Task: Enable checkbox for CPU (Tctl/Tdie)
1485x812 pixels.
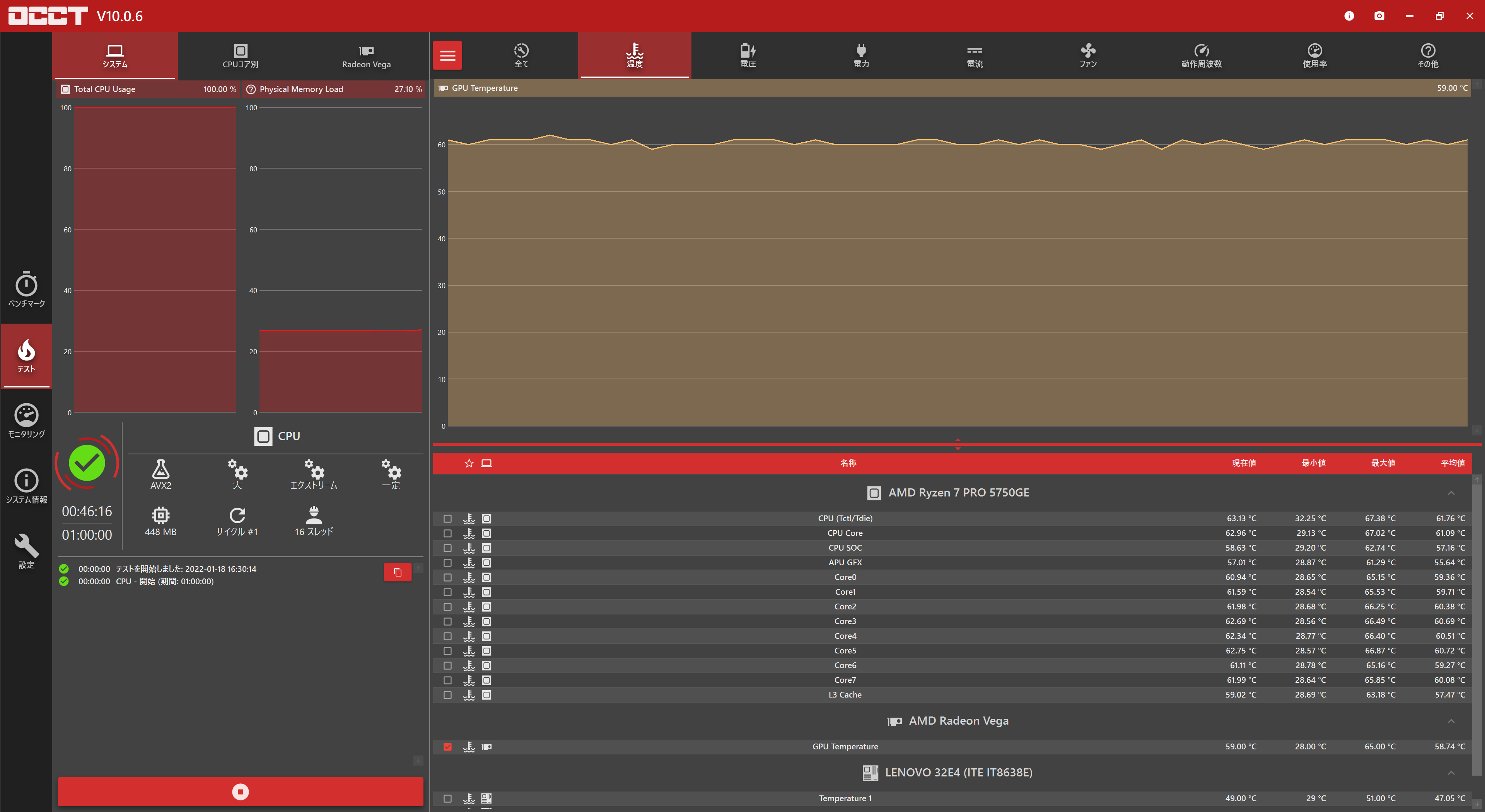Action: click(447, 519)
